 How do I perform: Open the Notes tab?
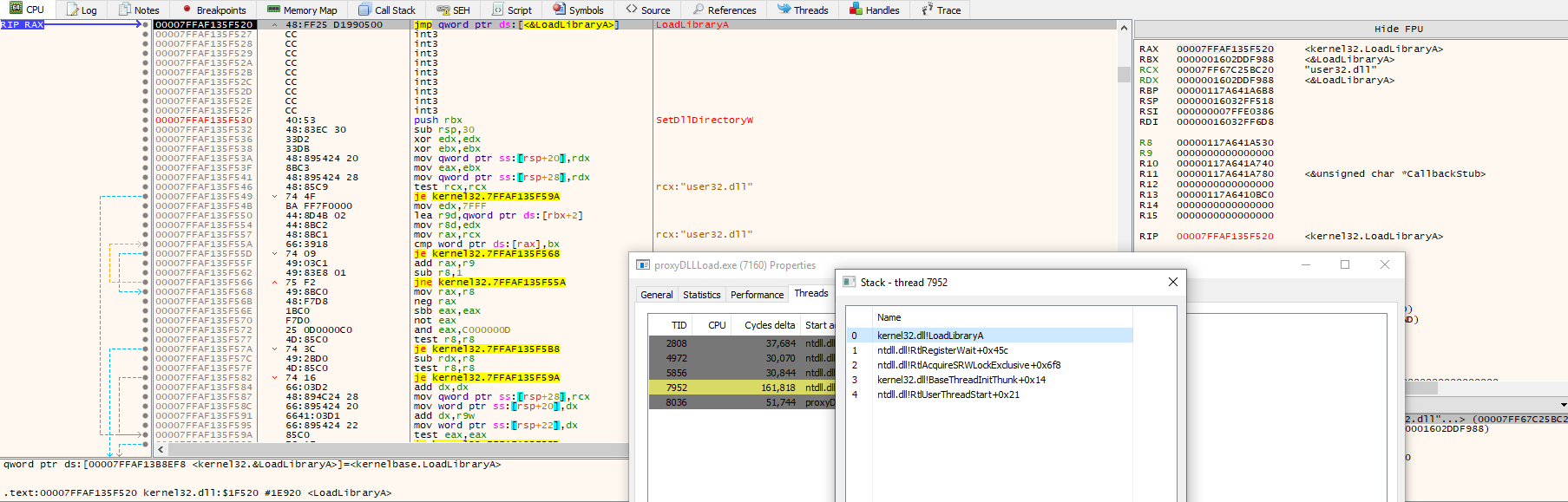pos(139,10)
